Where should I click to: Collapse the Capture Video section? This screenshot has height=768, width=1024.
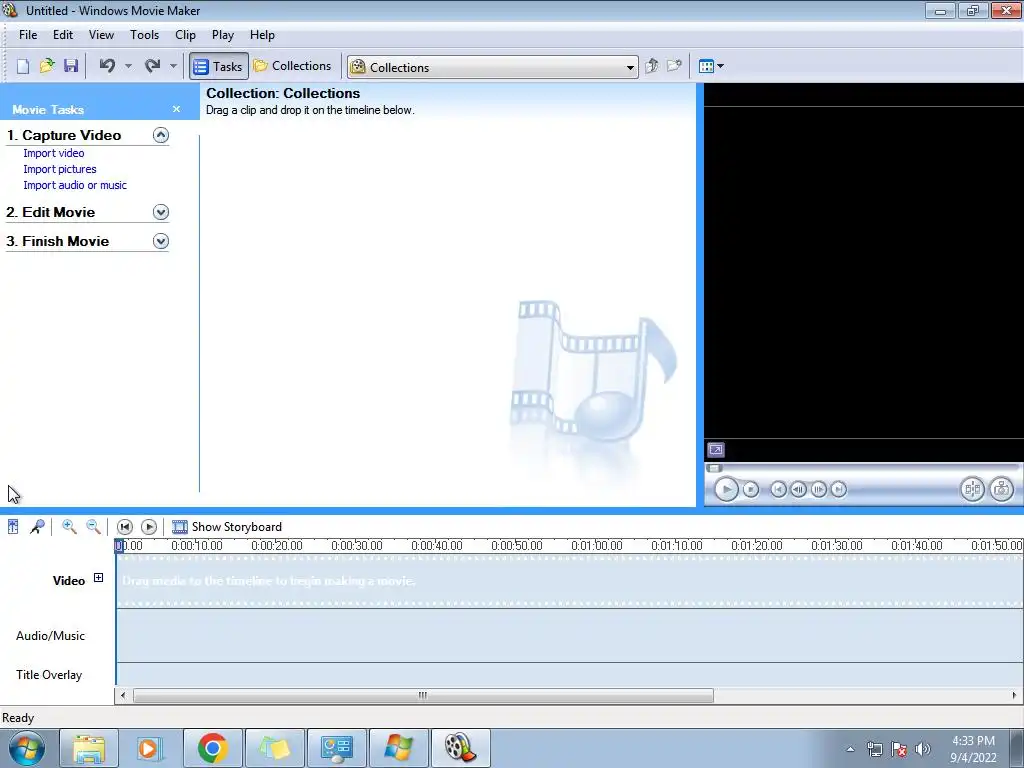pos(161,135)
